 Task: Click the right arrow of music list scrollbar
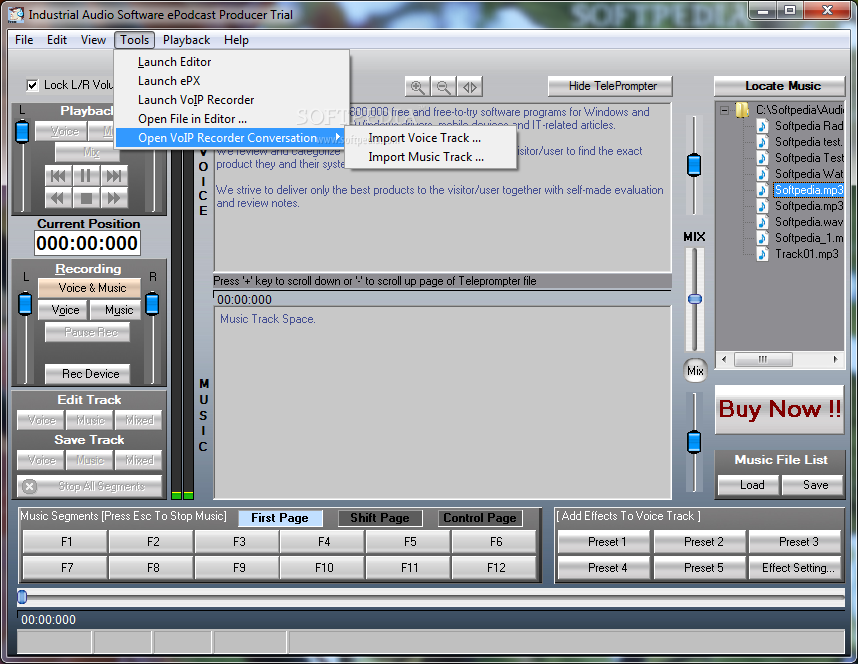coord(836,360)
